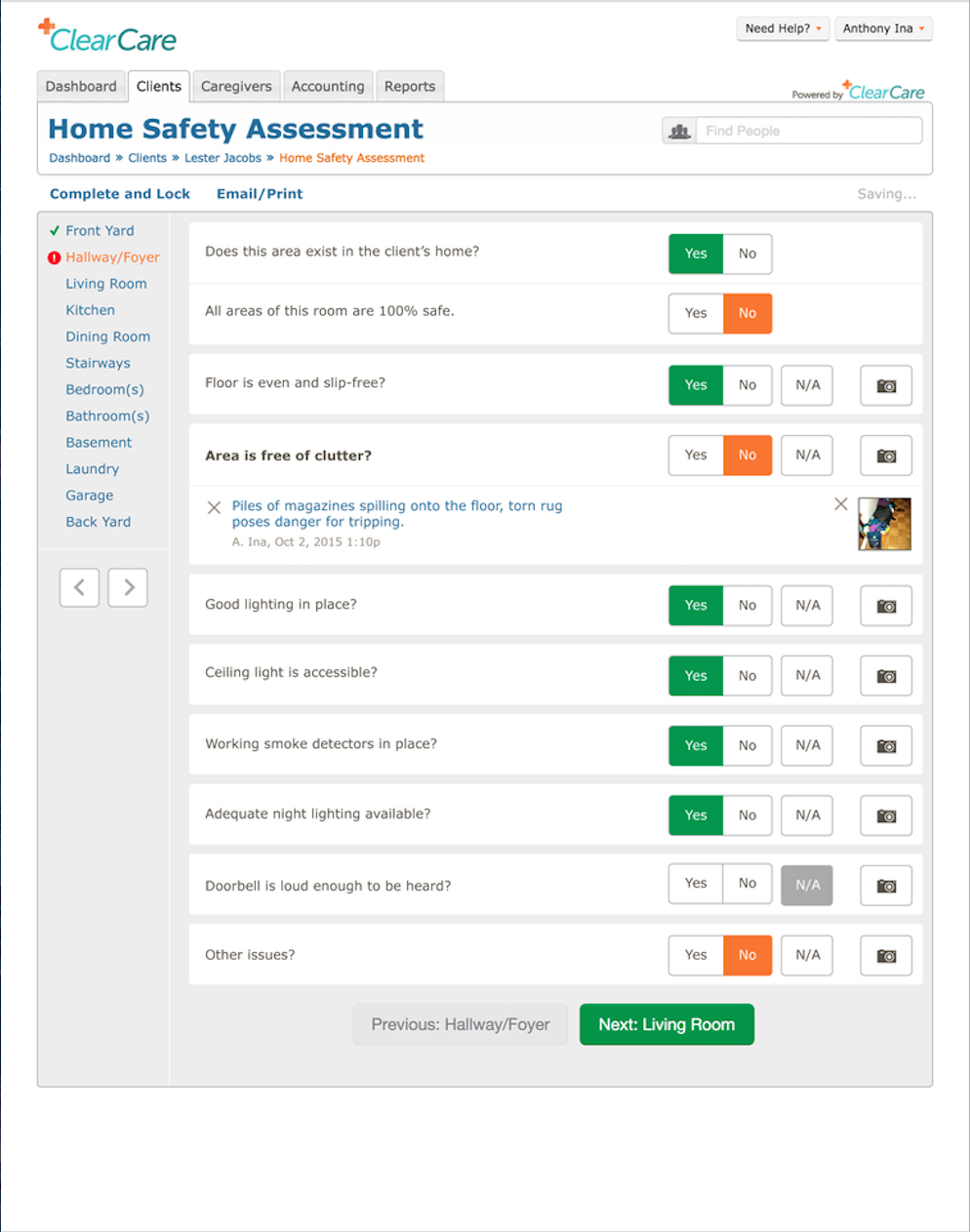Image resolution: width=970 pixels, height=1232 pixels.
Task: Go to previous section with left arrow
Action: [x=79, y=587]
